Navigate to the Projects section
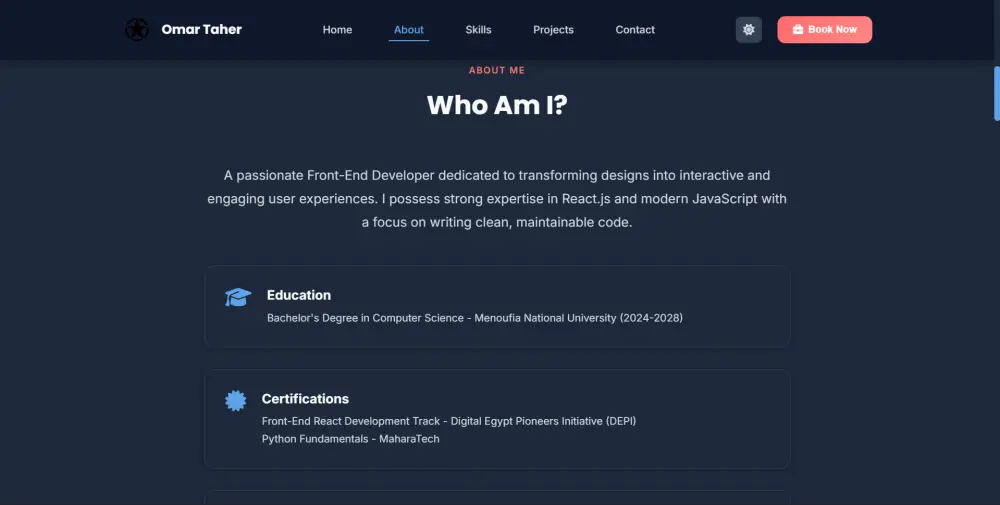 (553, 30)
